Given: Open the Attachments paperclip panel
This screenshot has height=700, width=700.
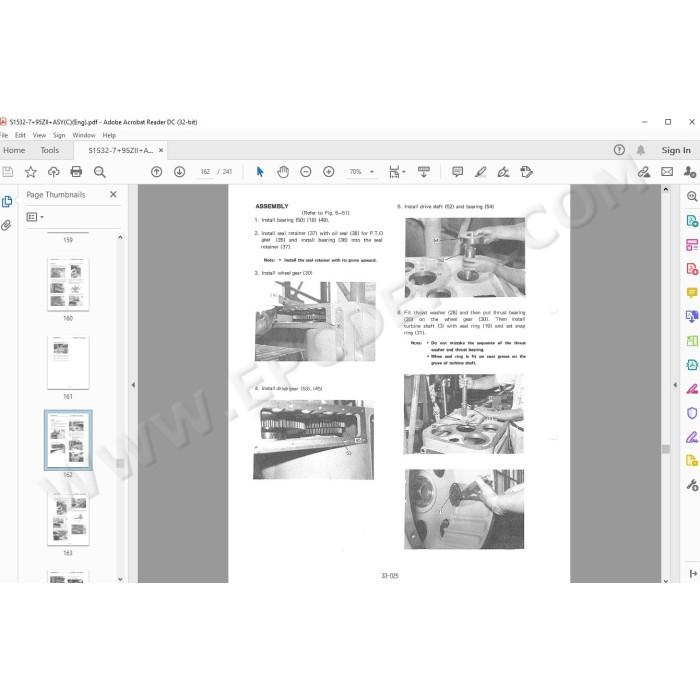Looking at the screenshot, I should (x=6, y=225).
